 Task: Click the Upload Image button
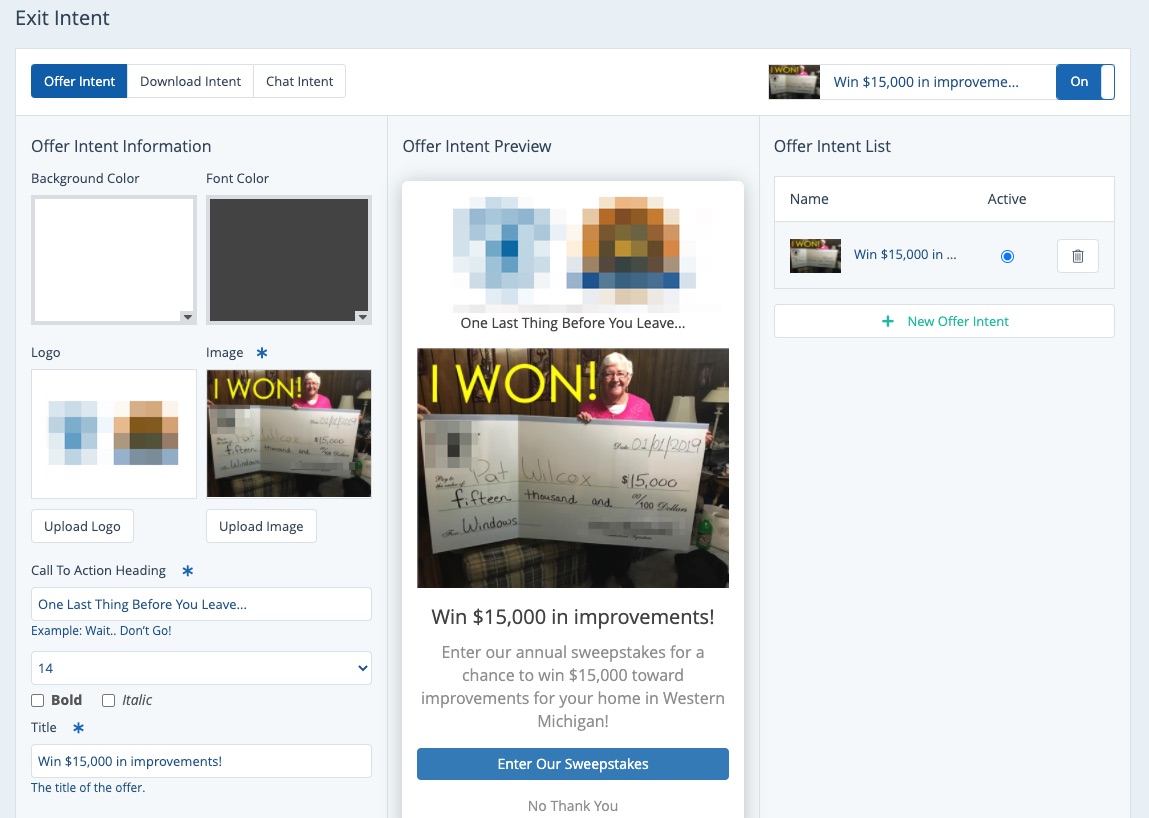click(x=261, y=527)
